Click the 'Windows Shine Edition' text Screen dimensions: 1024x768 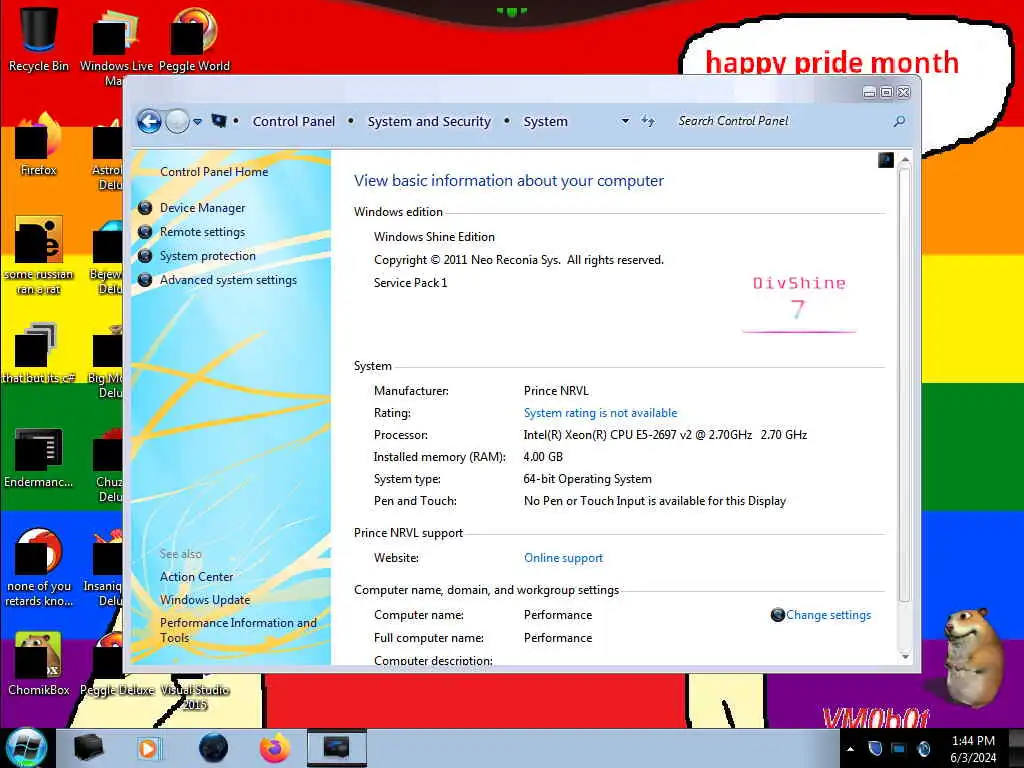[434, 237]
